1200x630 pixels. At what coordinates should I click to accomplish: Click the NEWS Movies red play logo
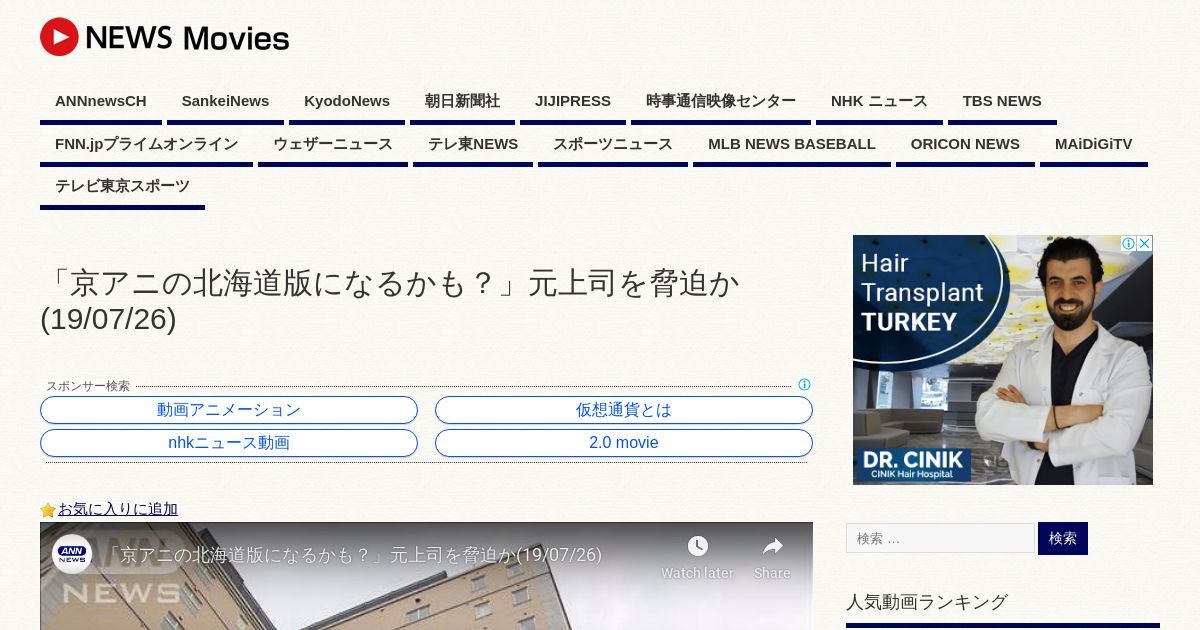click(59, 37)
